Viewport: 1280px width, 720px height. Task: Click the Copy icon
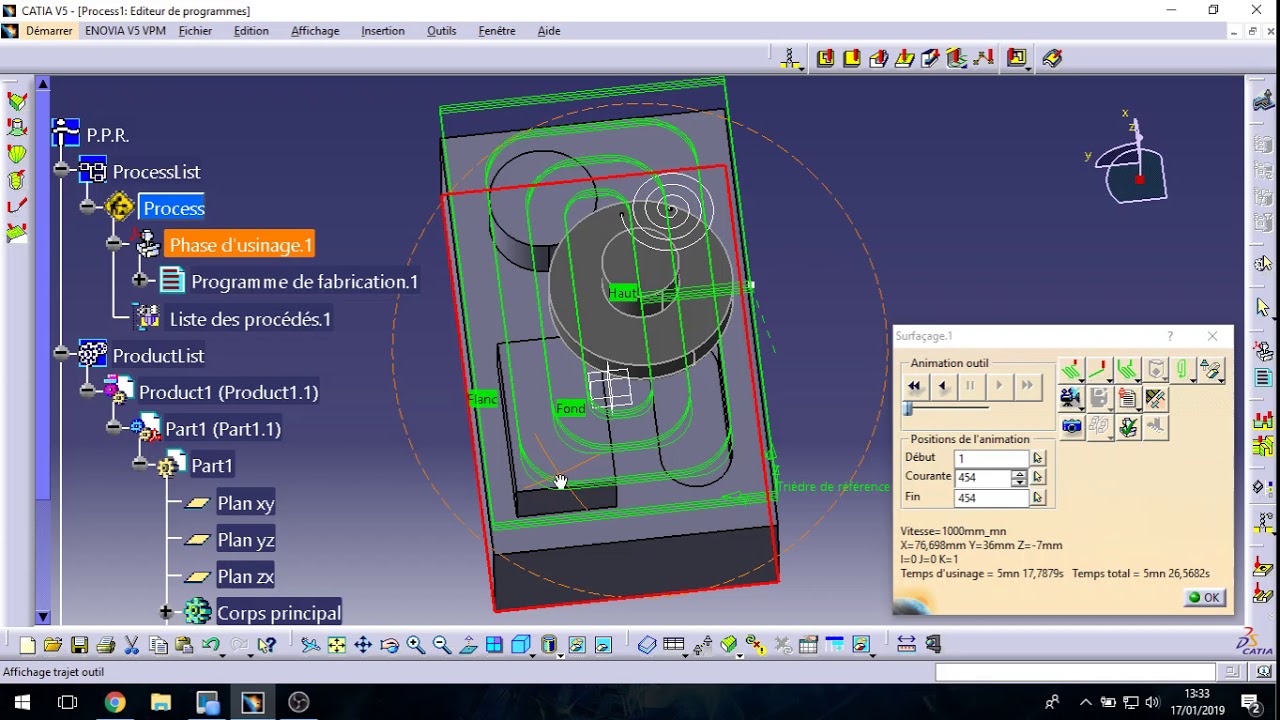coord(158,645)
